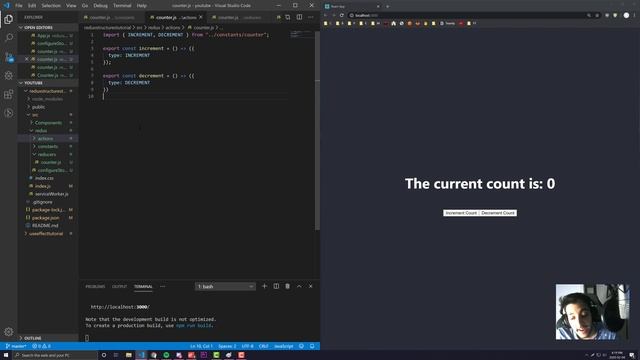This screenshot has height=360, width=640.
Task: Collapse the reducers folder
Action: coord(48,154)
